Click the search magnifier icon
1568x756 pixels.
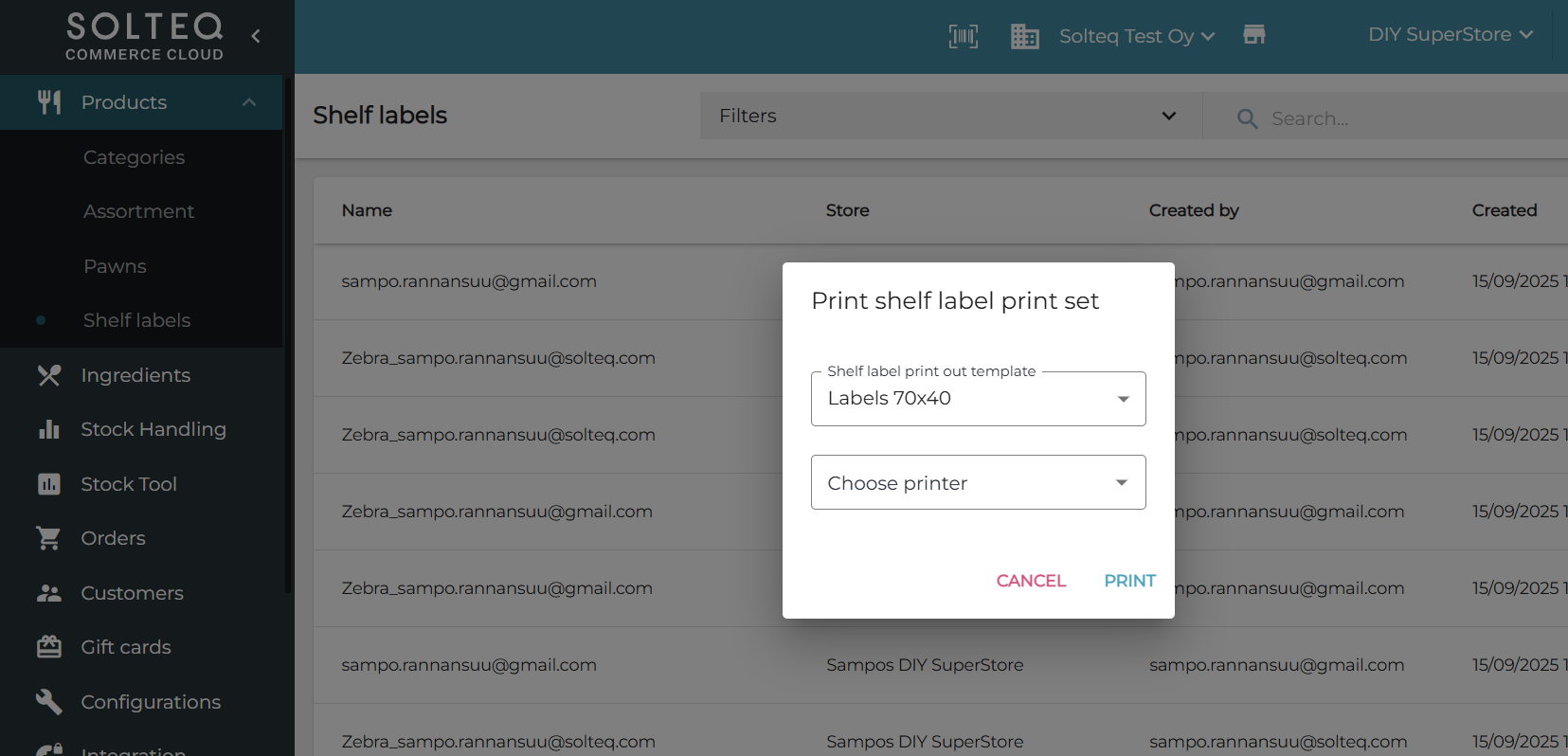click(1247, 118)
